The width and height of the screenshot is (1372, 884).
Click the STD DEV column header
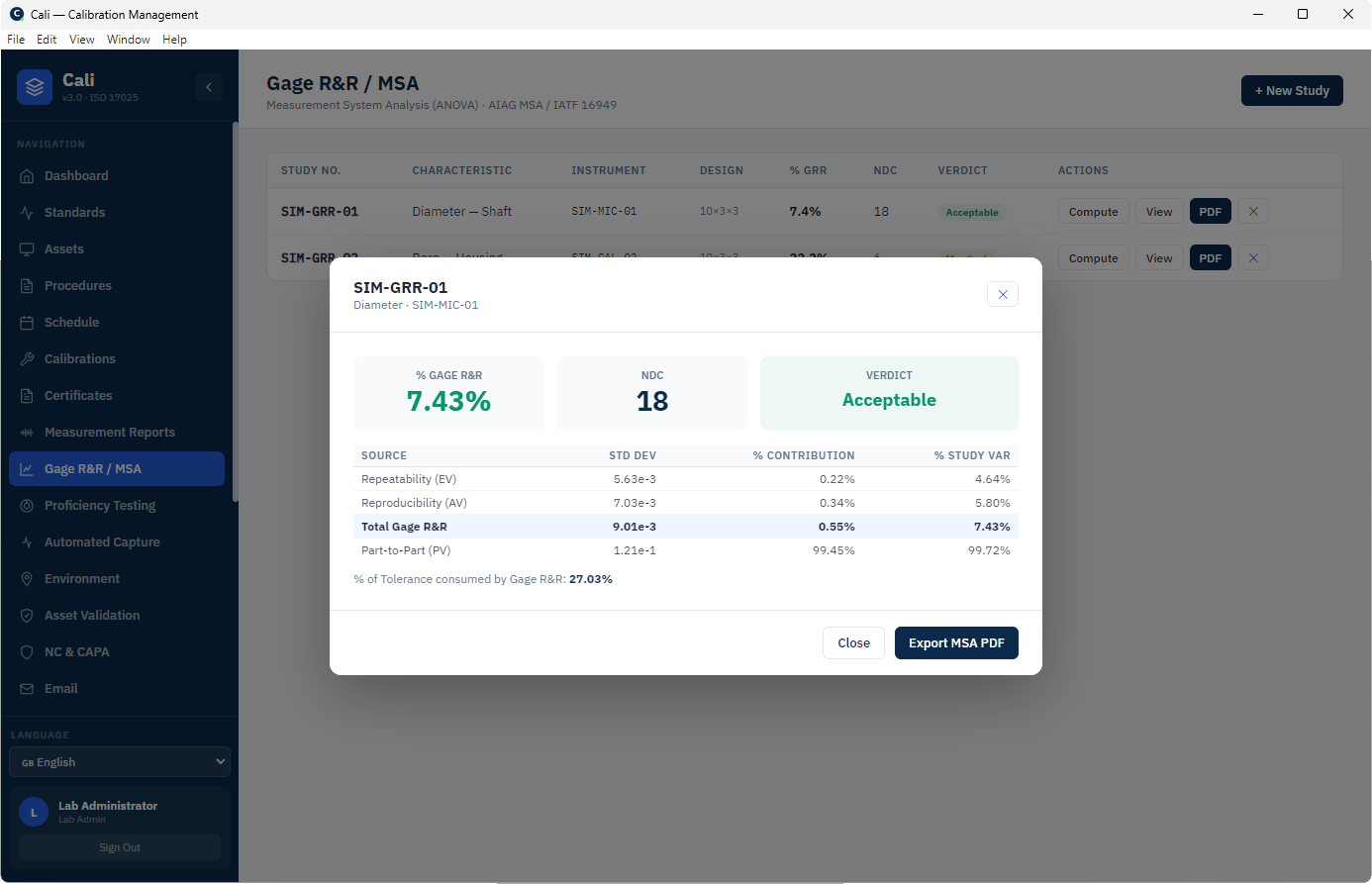633,455
